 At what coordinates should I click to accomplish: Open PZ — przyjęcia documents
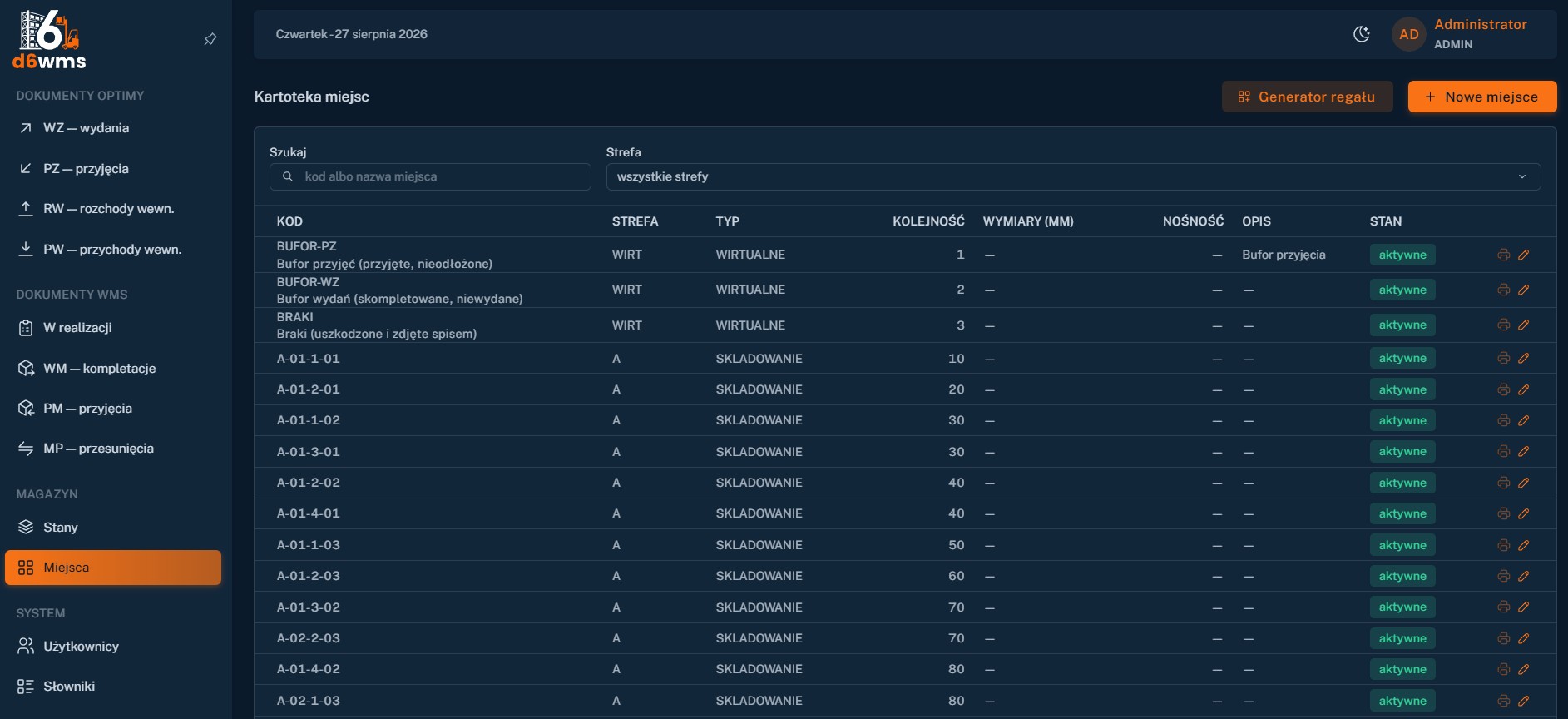coord(113,169)
